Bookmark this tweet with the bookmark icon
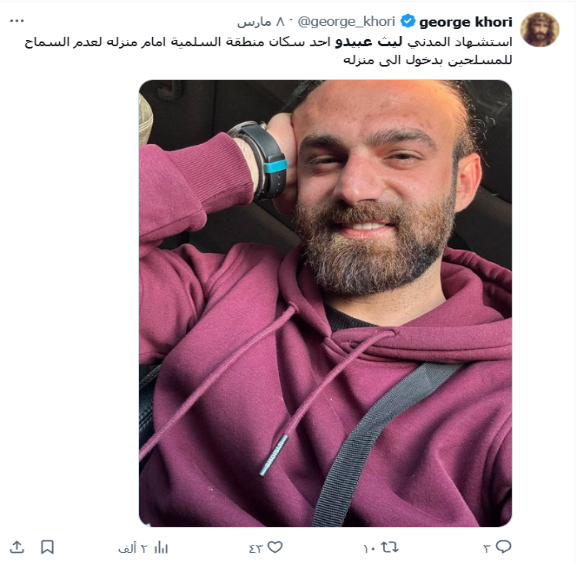 coord(47,547)
